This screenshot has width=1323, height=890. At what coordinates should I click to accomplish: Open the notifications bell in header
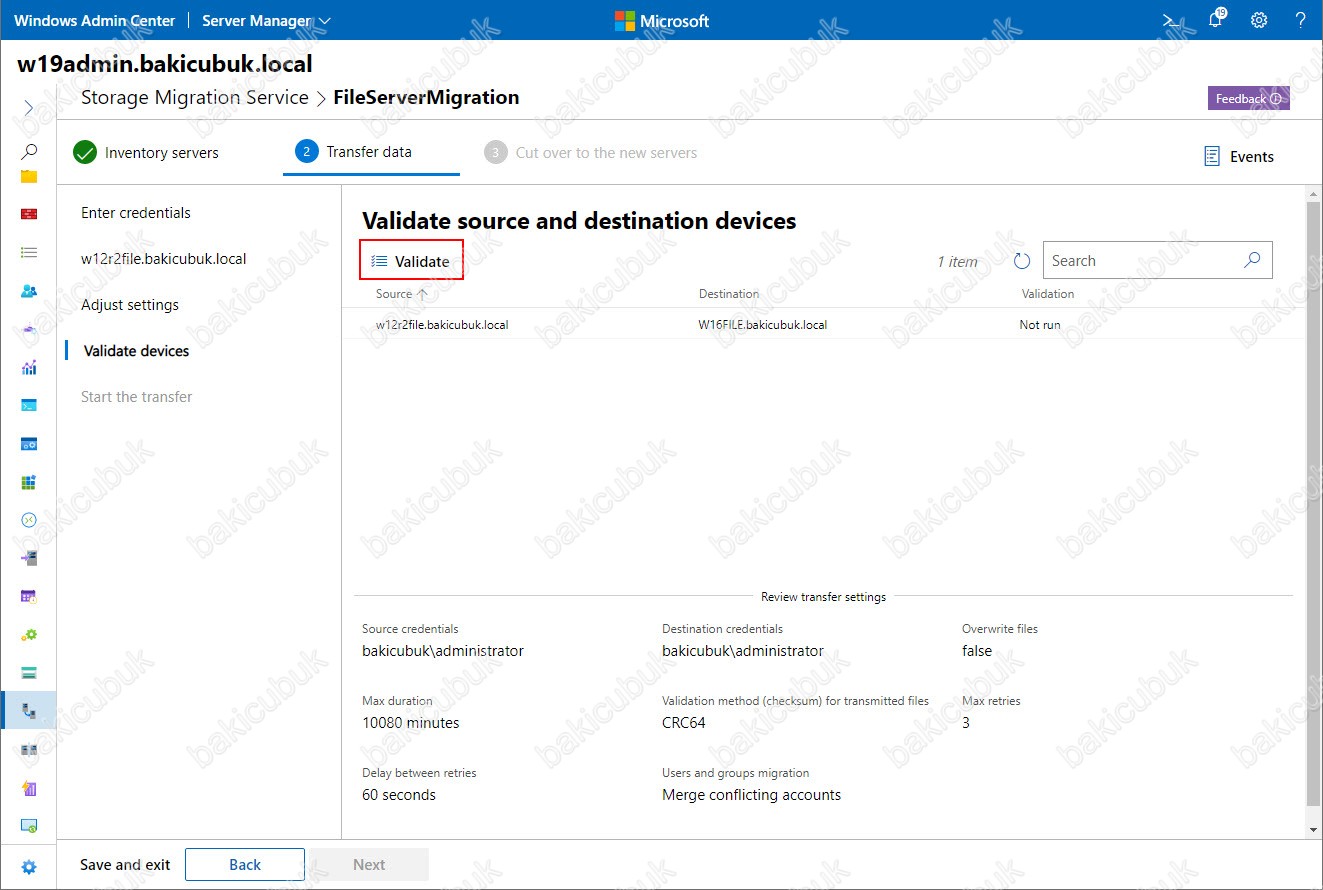coord(1216,20)
